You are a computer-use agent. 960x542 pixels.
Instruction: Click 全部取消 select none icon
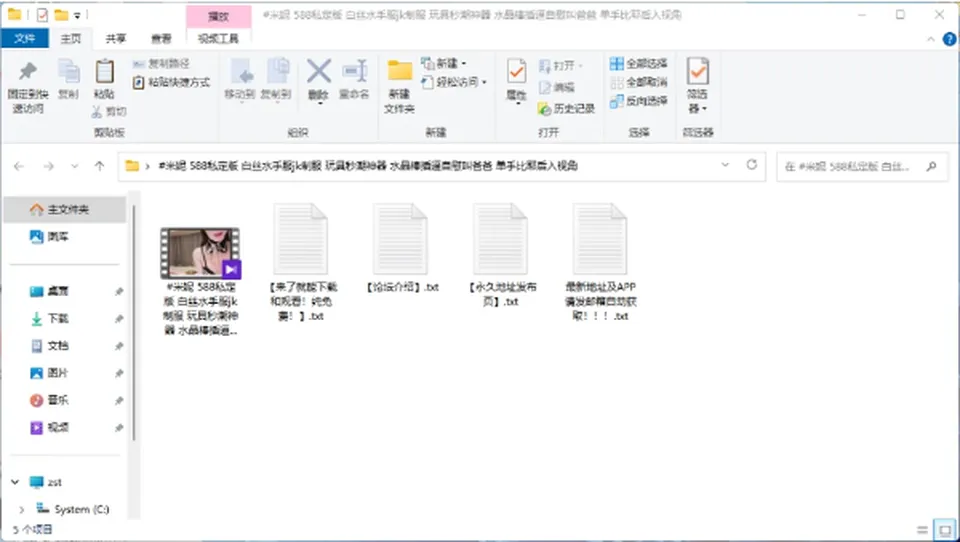(617, 82)
